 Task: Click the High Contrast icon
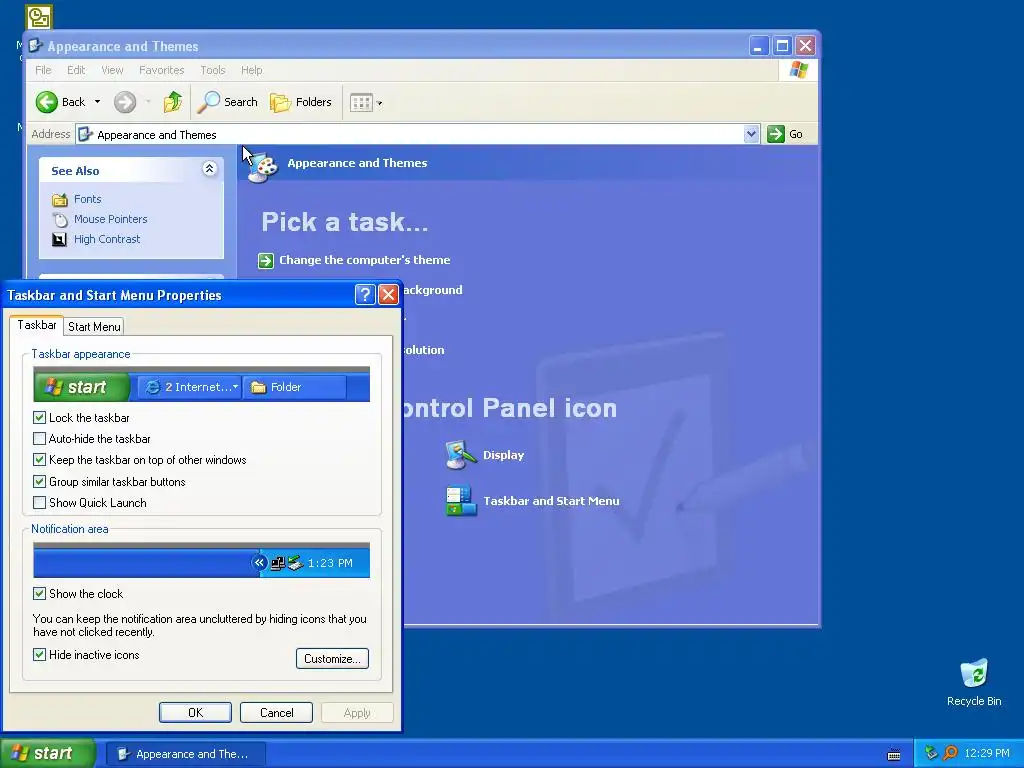click(x=59, y=240)
